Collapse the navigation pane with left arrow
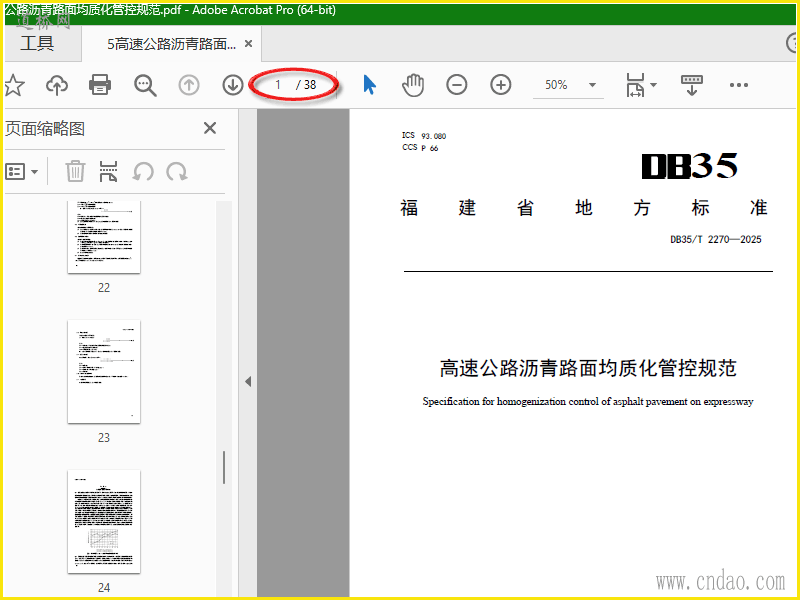 [x=248, y=381]
